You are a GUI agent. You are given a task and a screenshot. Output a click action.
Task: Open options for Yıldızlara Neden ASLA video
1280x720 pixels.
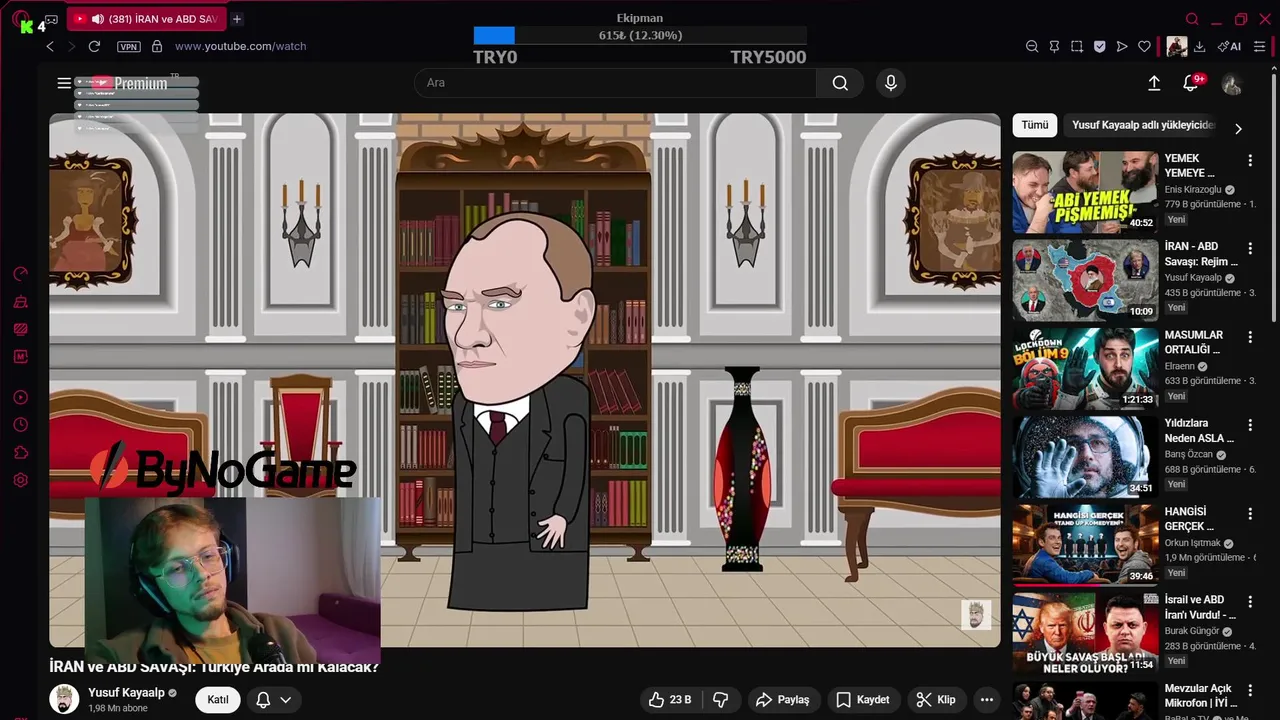coord(1250,425)
